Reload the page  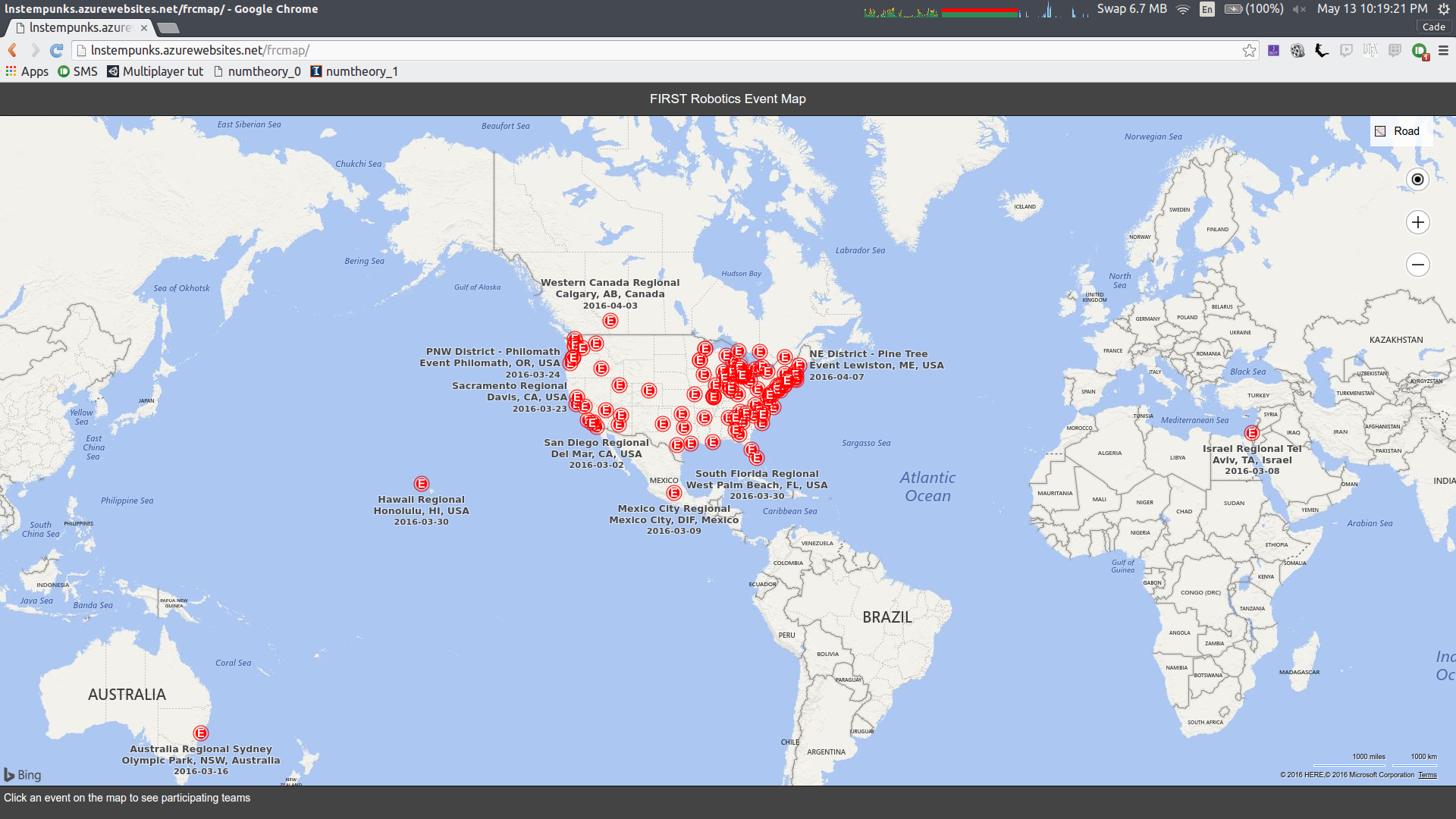56,51
